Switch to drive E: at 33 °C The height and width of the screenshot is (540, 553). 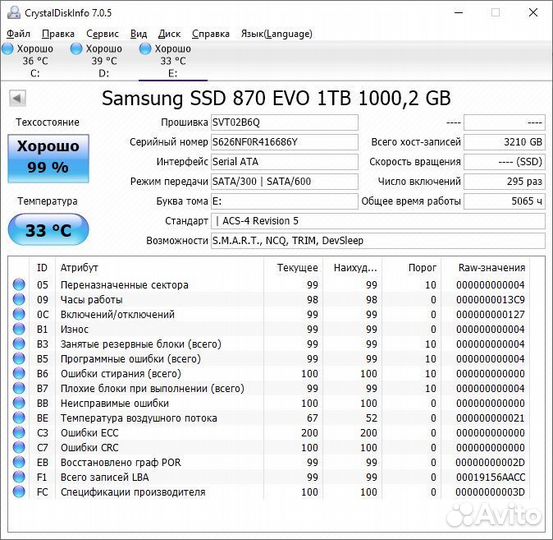click(173, 61)
